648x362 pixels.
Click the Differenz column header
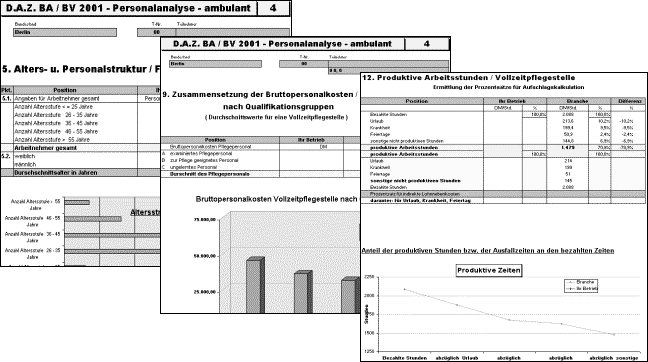pyautogui.click(x=630, y=101)
